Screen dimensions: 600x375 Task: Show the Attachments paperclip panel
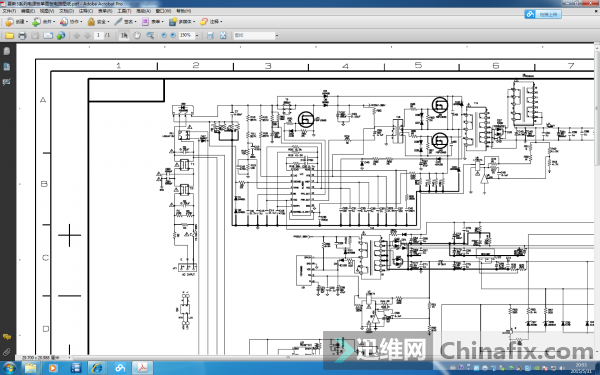point(7,352)
